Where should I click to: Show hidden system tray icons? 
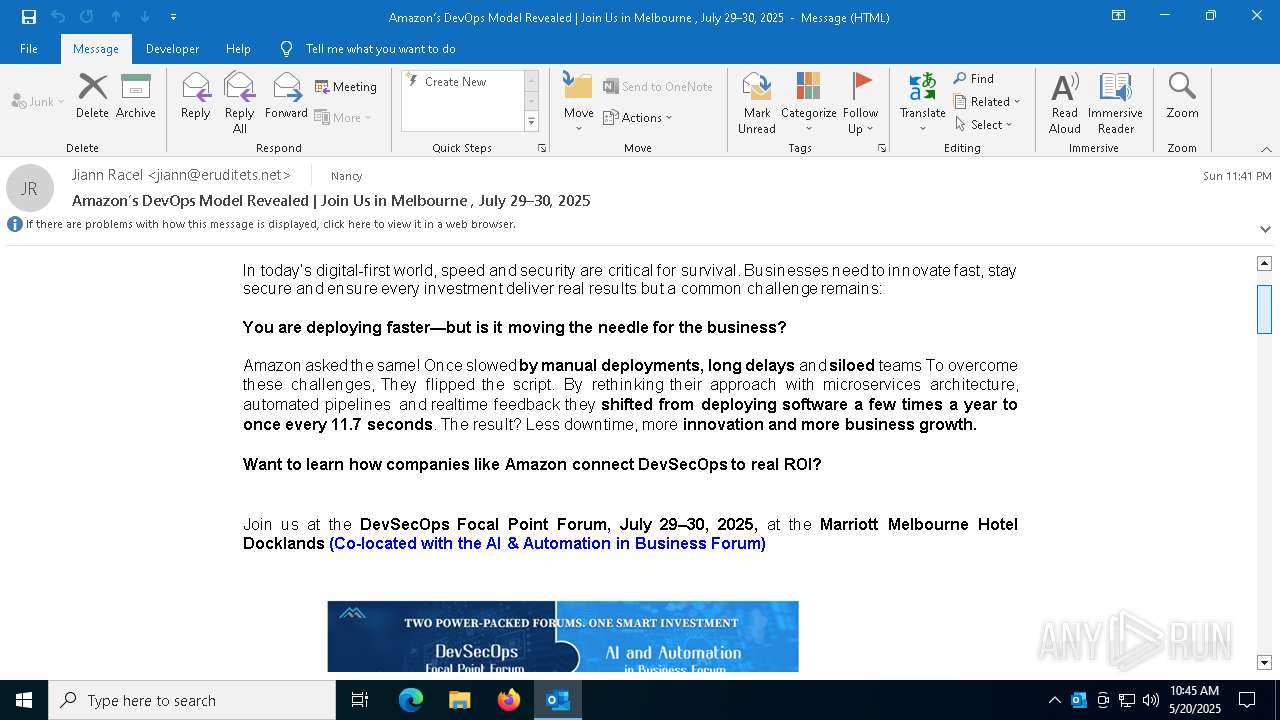point(1054,700)
